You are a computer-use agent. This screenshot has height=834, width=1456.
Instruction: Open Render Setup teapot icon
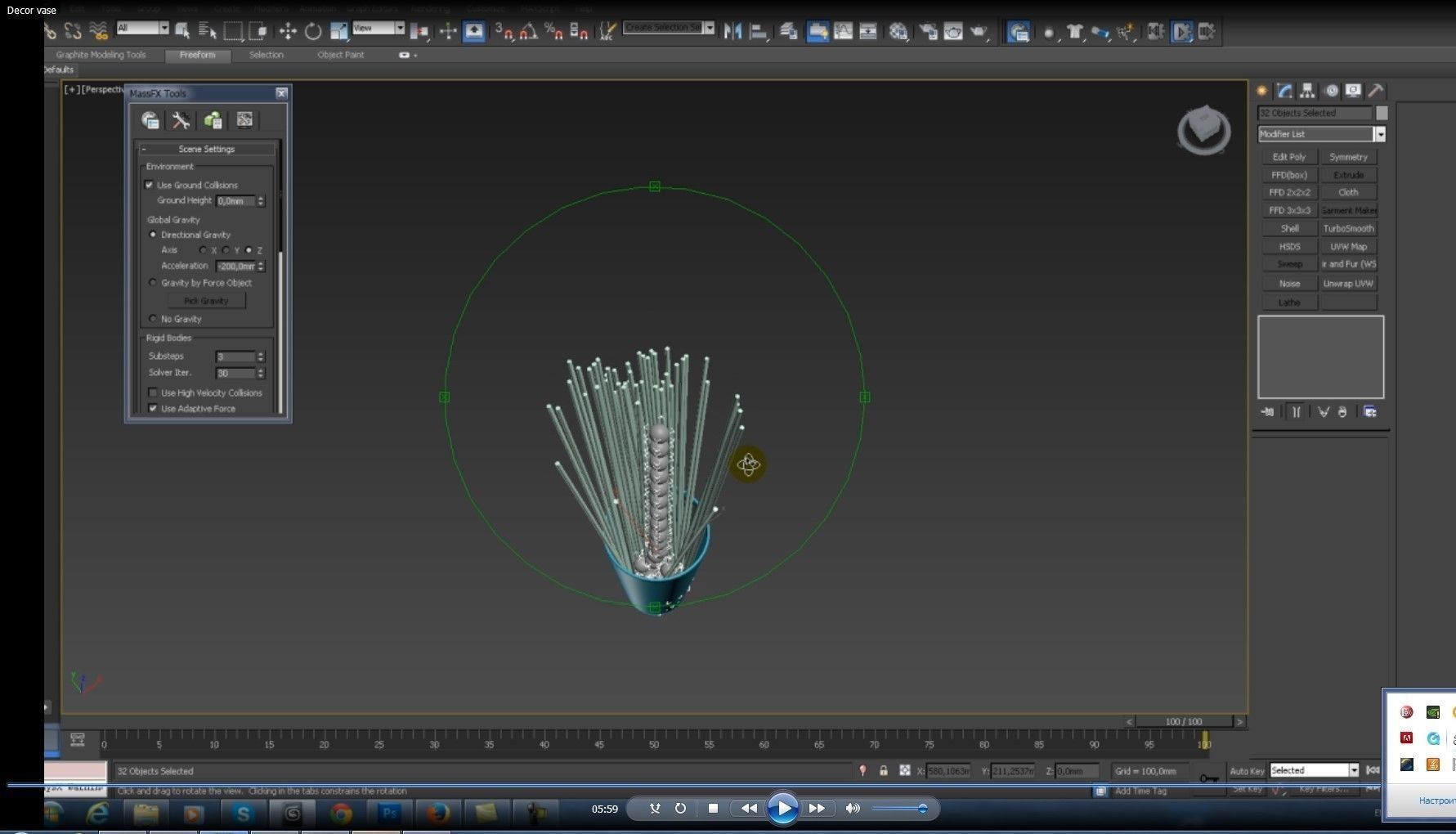928,31
